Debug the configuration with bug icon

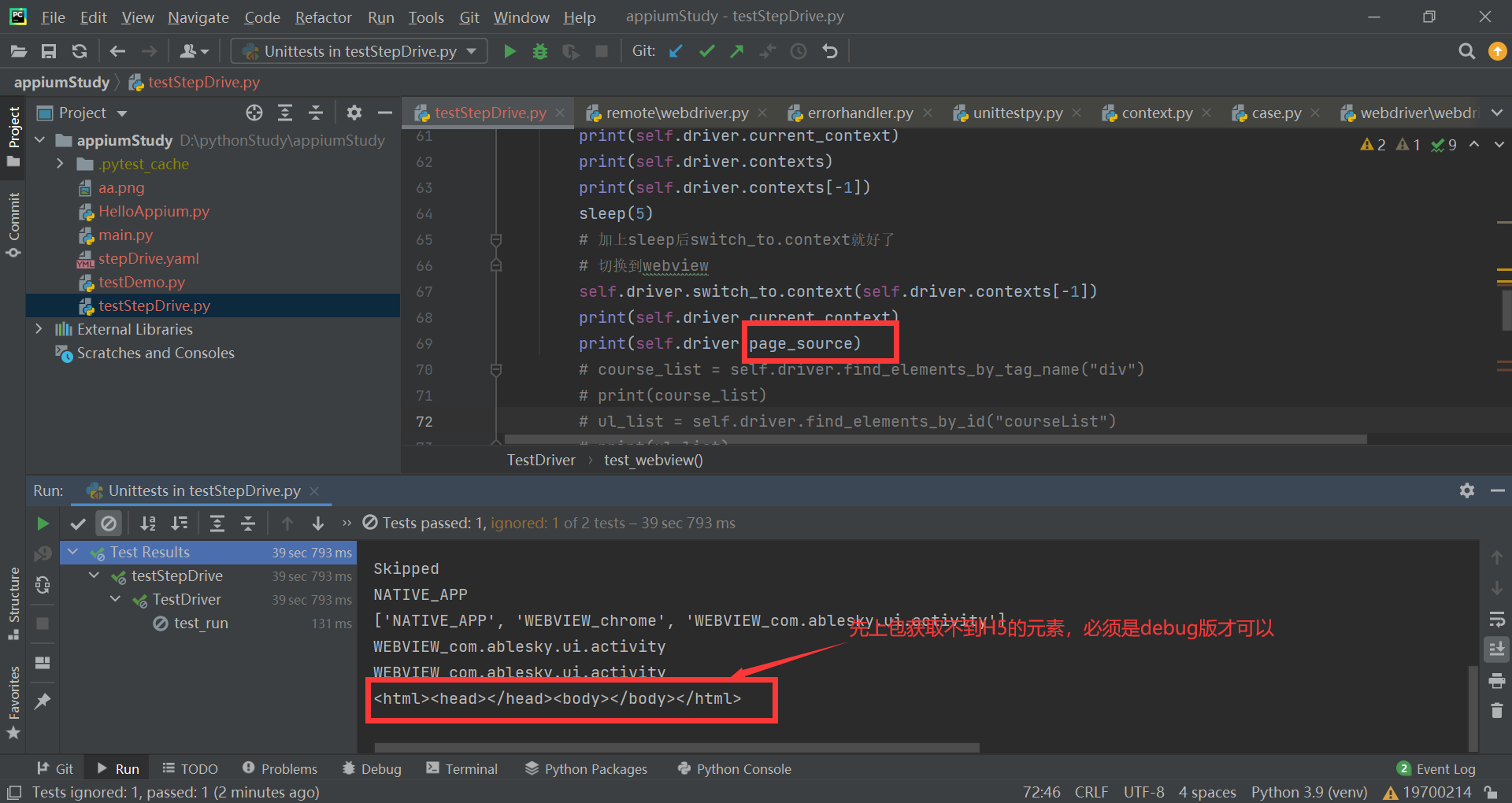tap(540, 51)
